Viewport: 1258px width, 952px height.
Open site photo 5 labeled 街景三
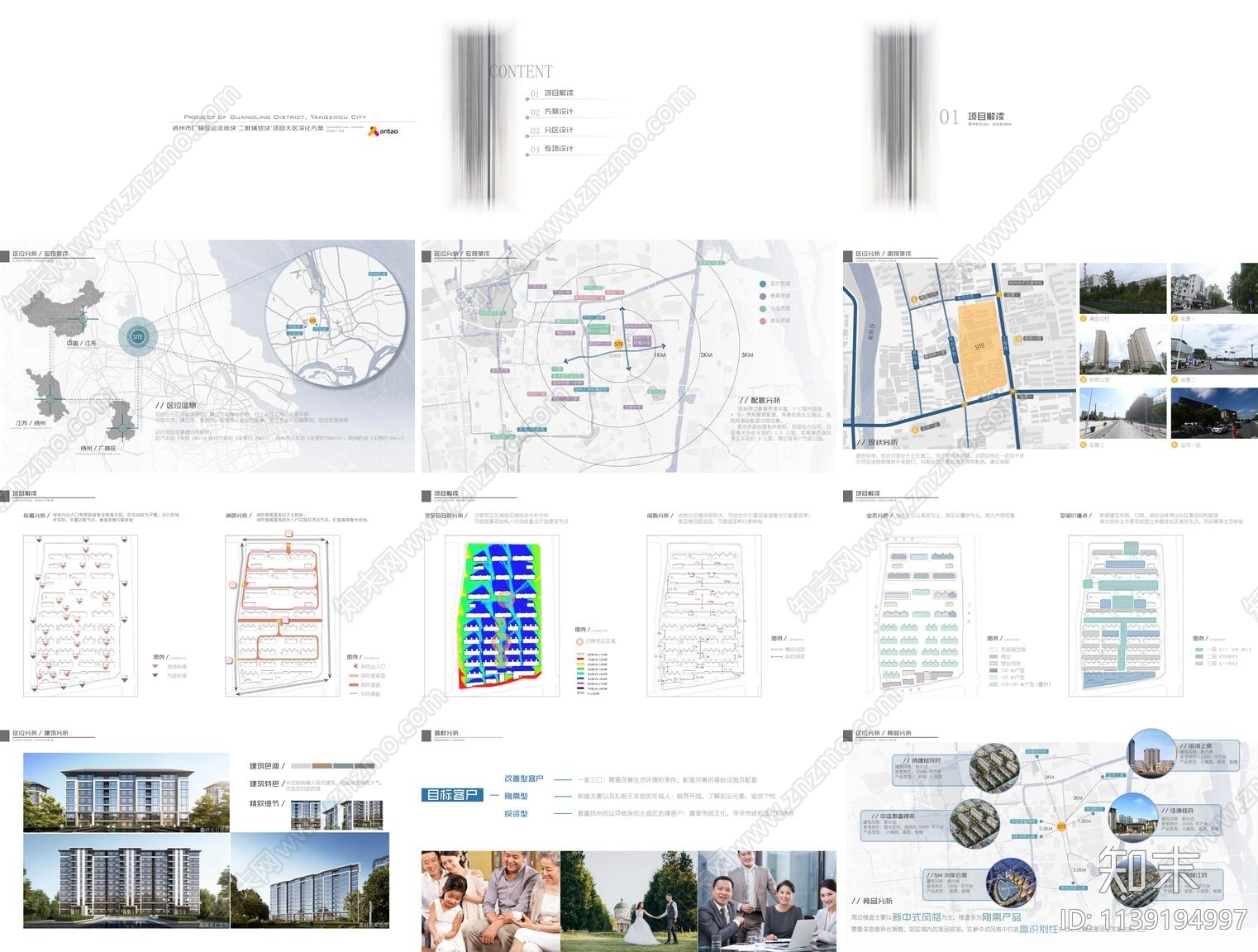click(x=1122, y=413)
